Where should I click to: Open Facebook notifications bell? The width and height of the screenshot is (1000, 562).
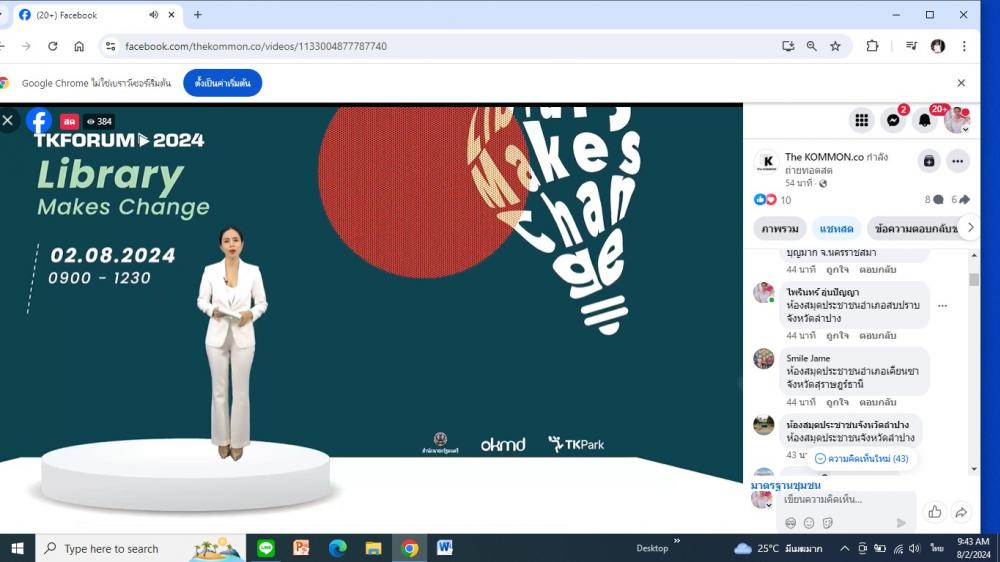point(924,120)
